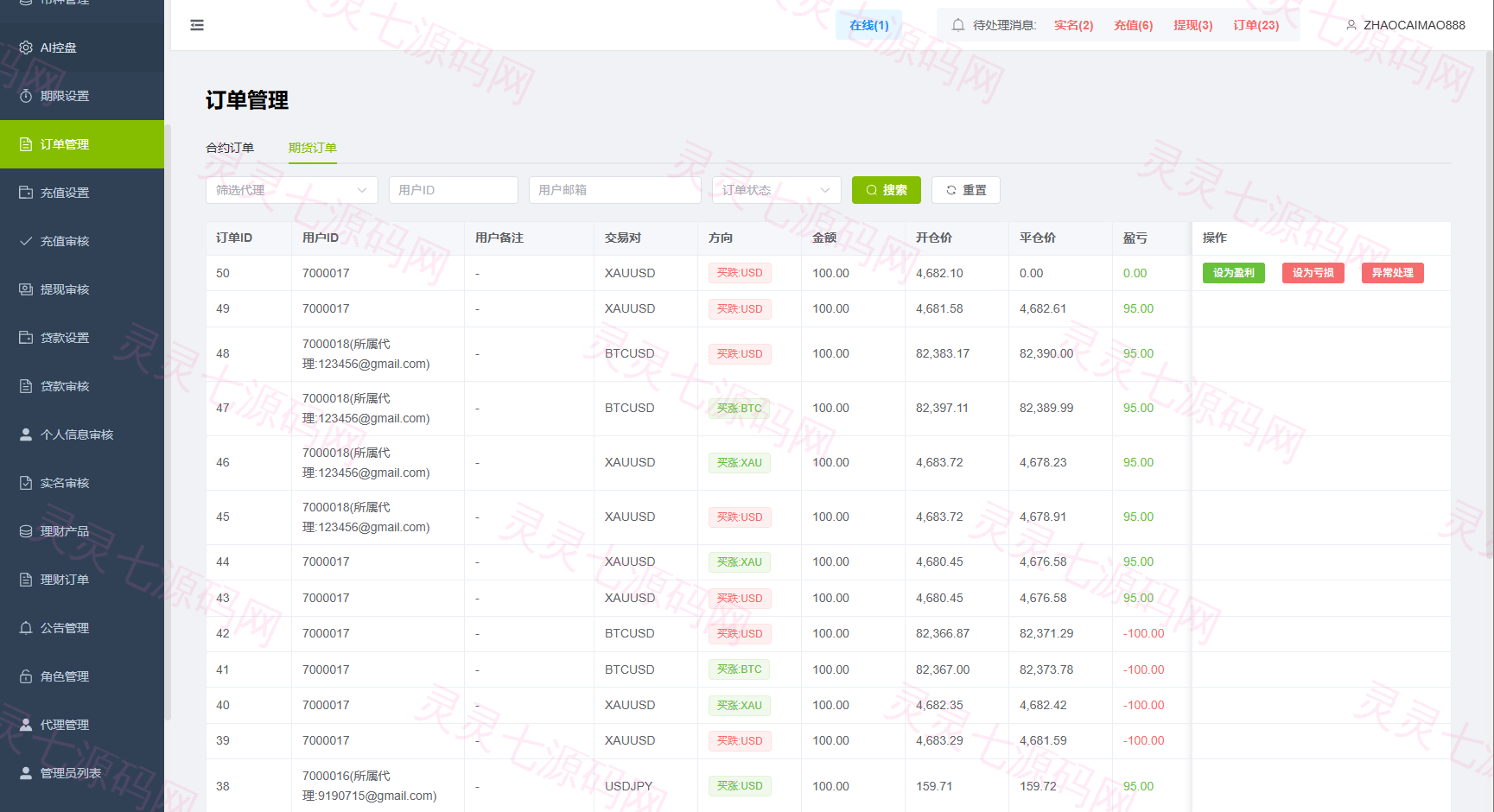The width and height of the screenshot is (1494, 812).
Task: Collapse sidebar with hamburger menu icon
Action: 197,25
